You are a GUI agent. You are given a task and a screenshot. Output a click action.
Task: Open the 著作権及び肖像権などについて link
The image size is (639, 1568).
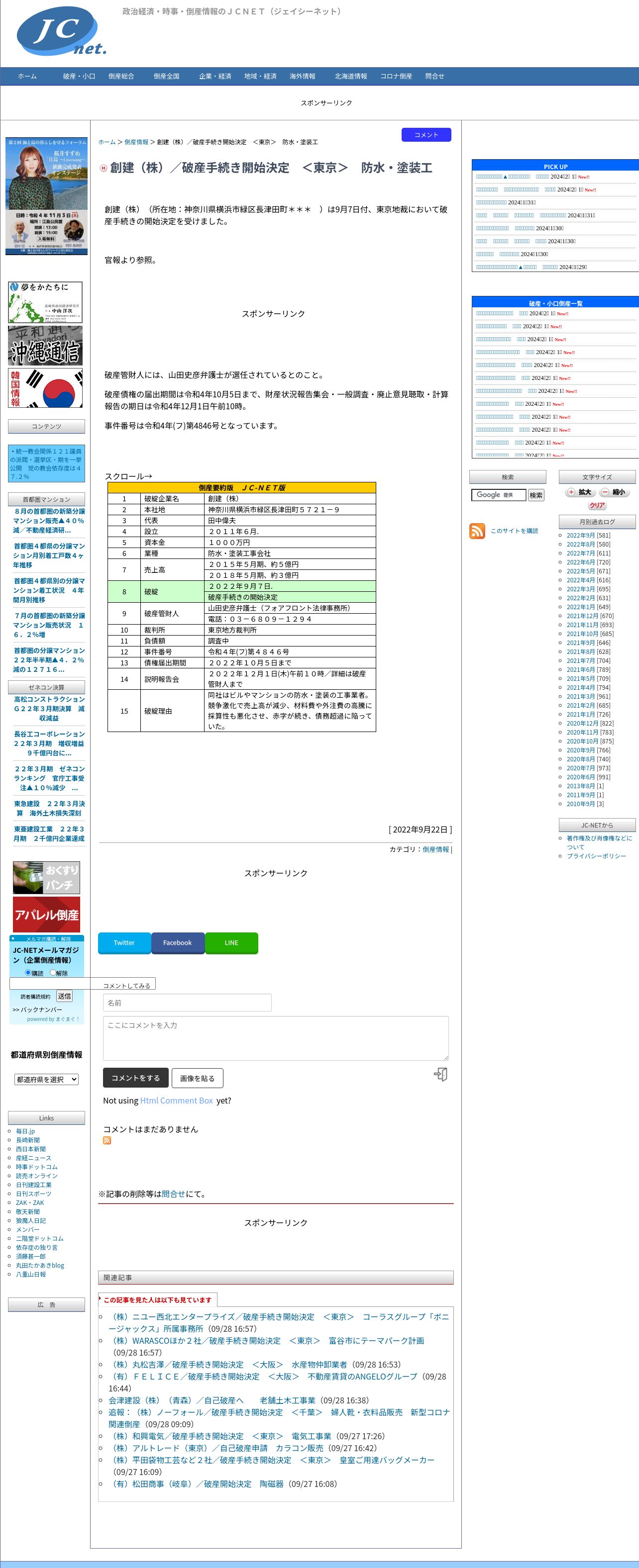(599, 842)
